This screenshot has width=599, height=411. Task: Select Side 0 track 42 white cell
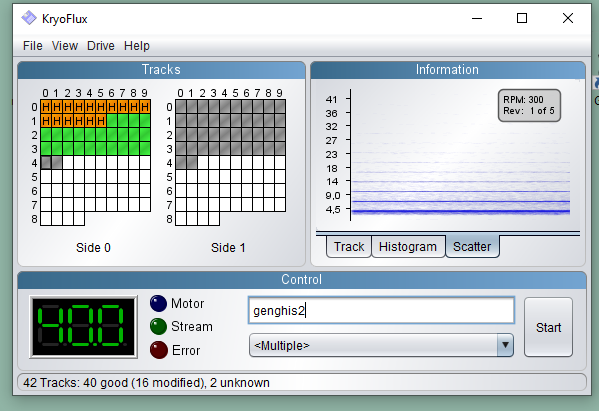[68, 163]
